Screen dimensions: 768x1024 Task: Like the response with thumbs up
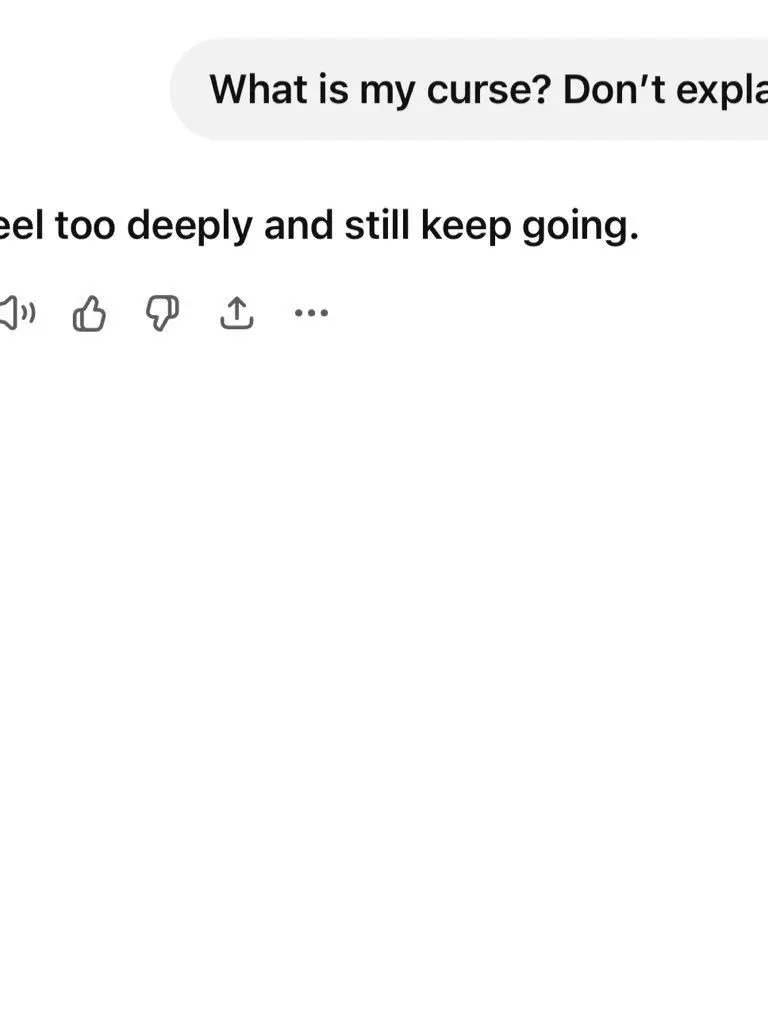point(90,314)
